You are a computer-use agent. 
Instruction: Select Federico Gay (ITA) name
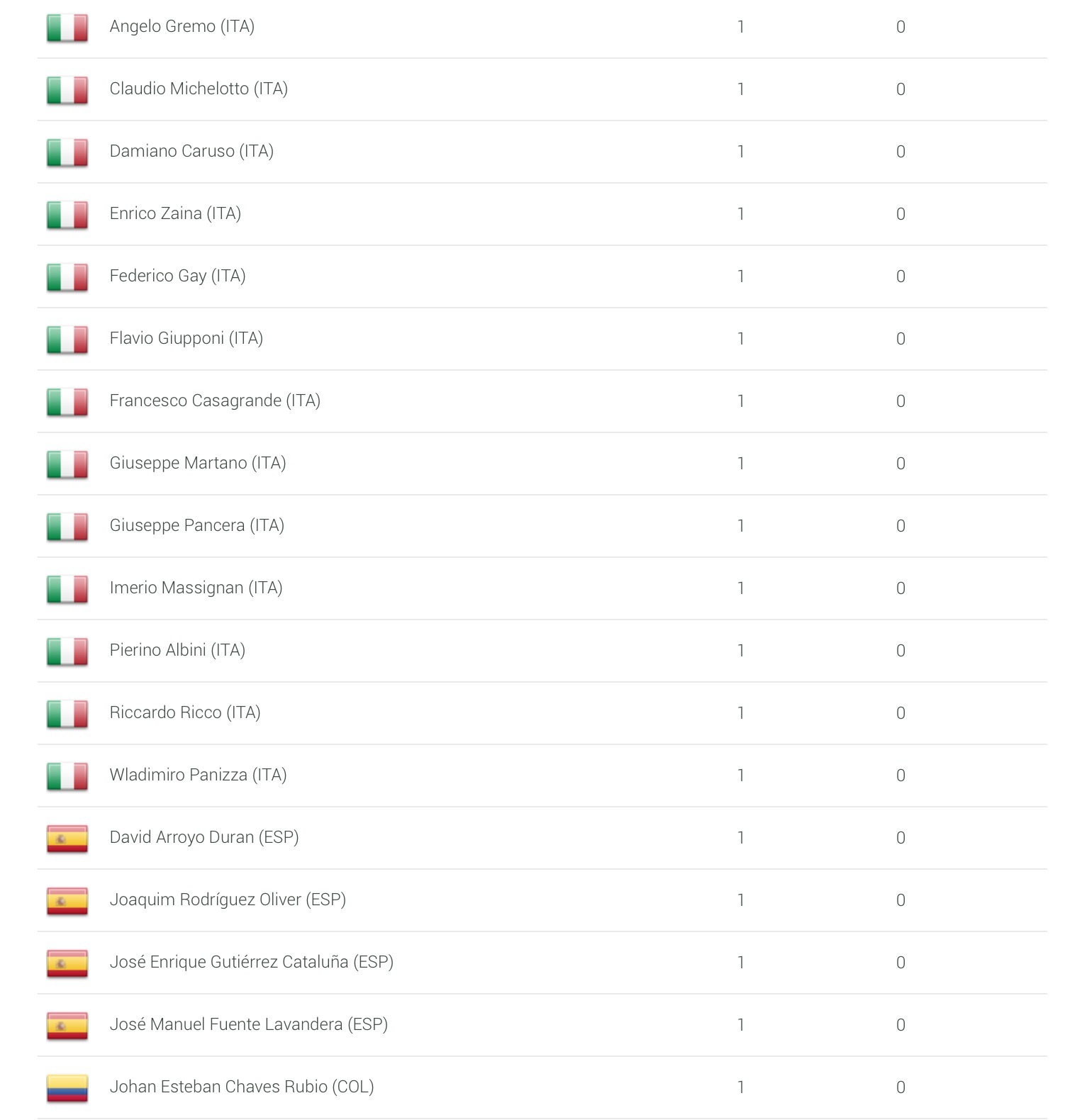coord(177,276)
